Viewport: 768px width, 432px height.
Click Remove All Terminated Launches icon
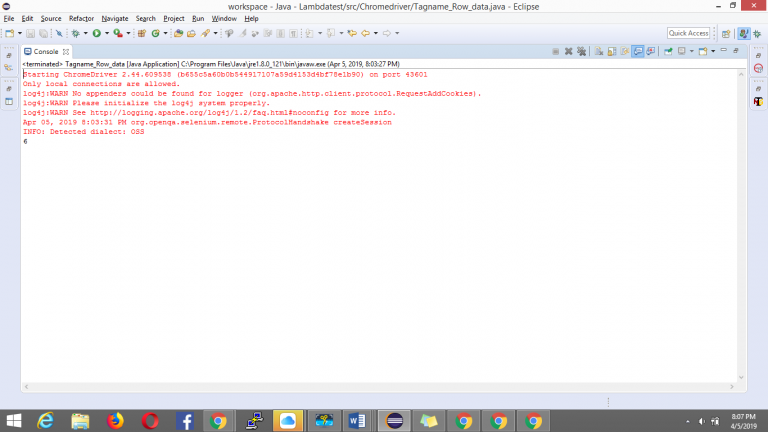pos(580,51)
